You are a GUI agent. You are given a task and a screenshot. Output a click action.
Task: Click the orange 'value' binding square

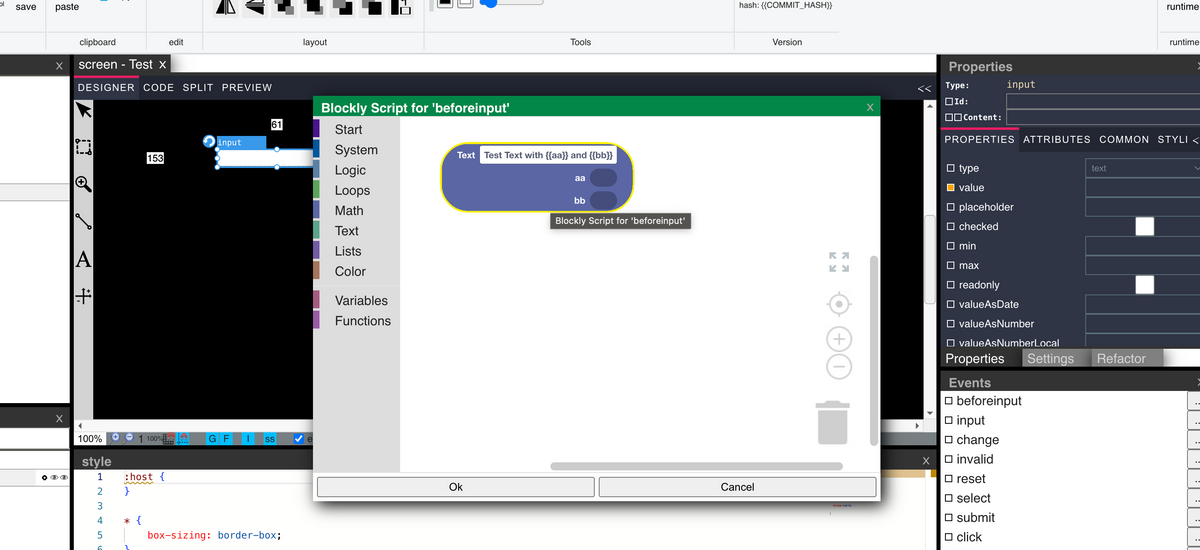click(x=950, y=188)
